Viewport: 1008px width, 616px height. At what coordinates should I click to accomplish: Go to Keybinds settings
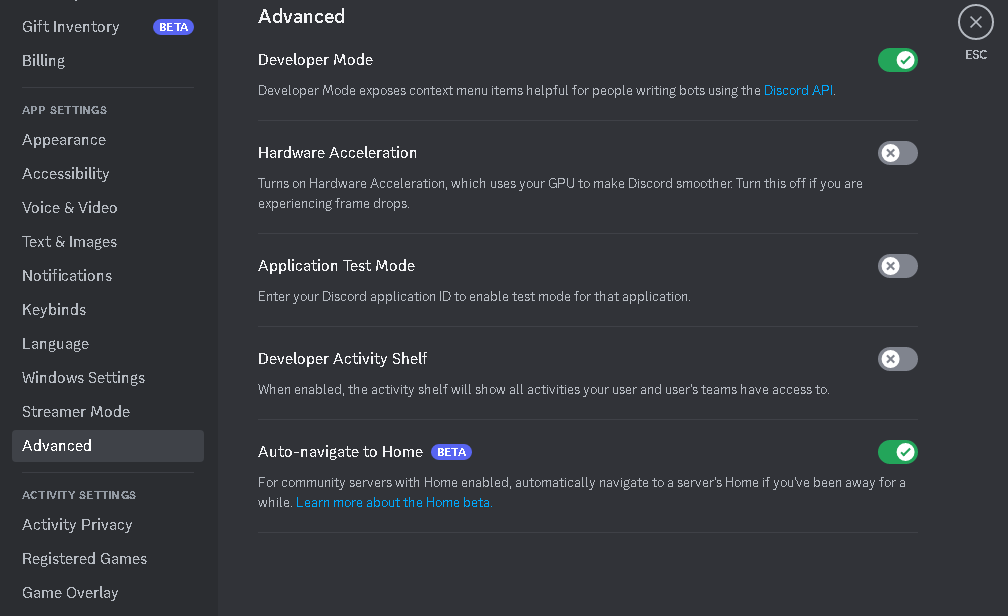[53, 309]
